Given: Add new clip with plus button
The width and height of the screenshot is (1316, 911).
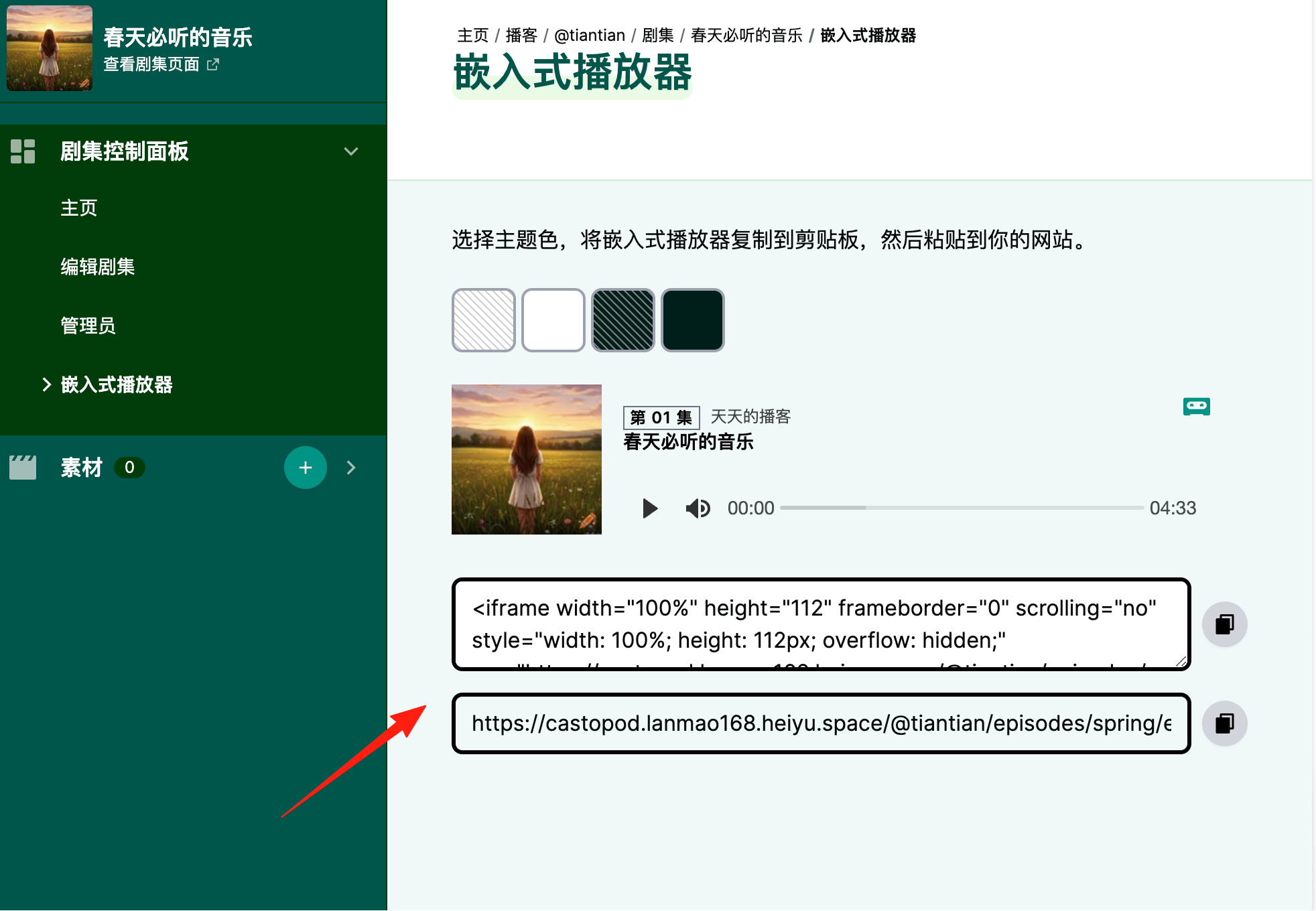Looking at the screenshot, I should click(306, 468).
